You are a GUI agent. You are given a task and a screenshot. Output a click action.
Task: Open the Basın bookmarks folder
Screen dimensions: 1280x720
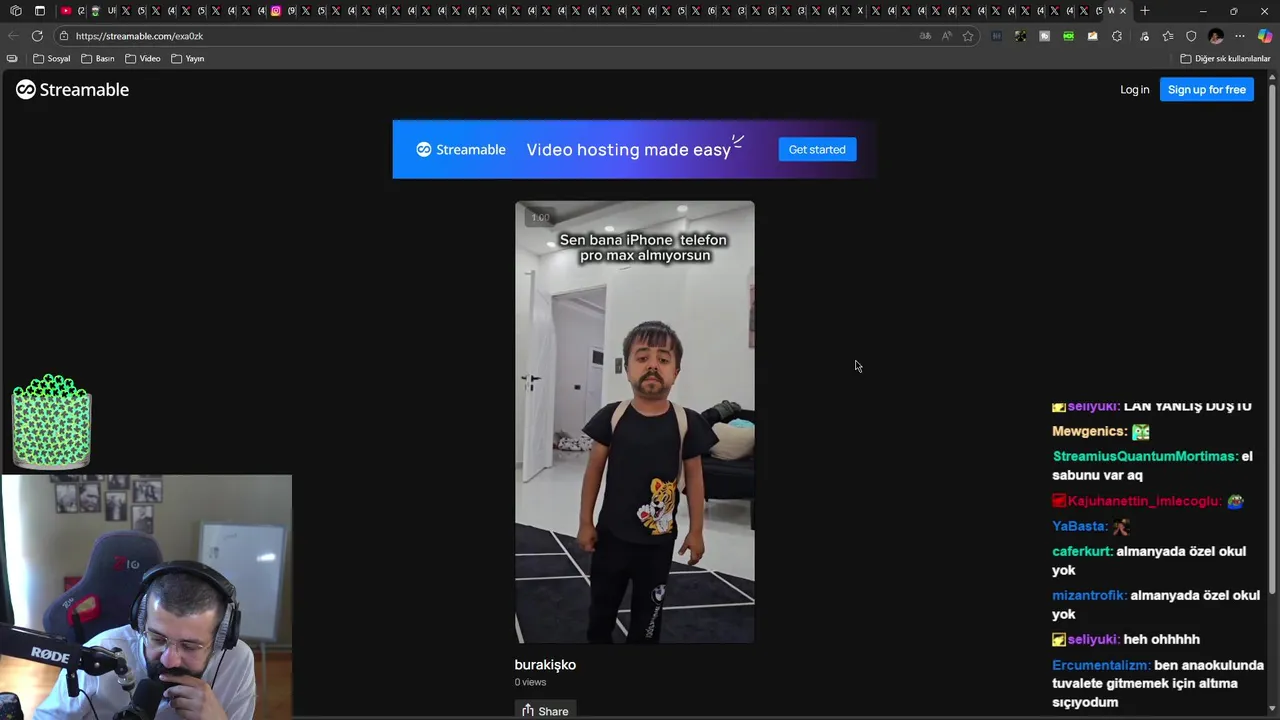coord(98,59)
